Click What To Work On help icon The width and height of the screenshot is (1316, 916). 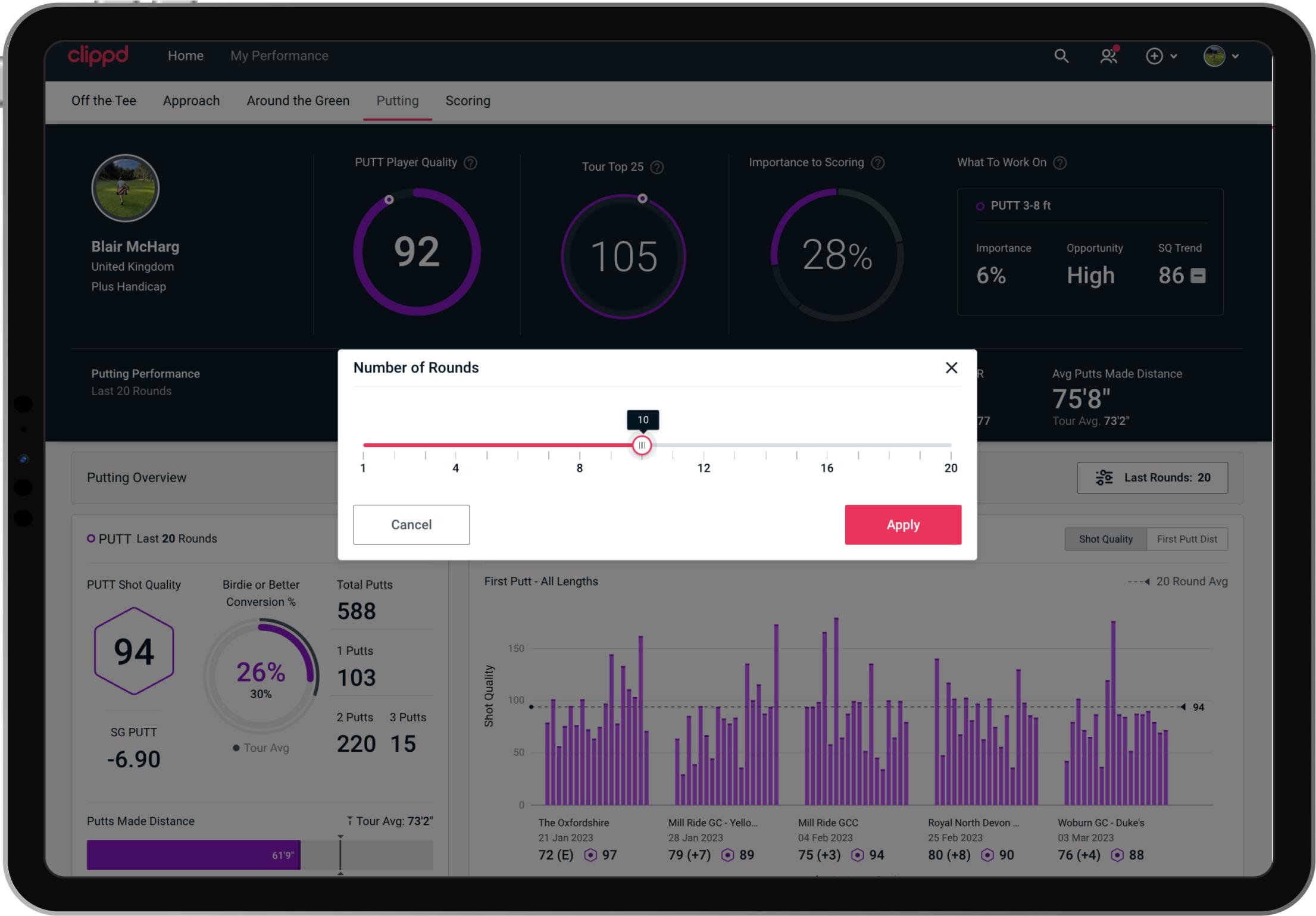(x=1059, y=162)
